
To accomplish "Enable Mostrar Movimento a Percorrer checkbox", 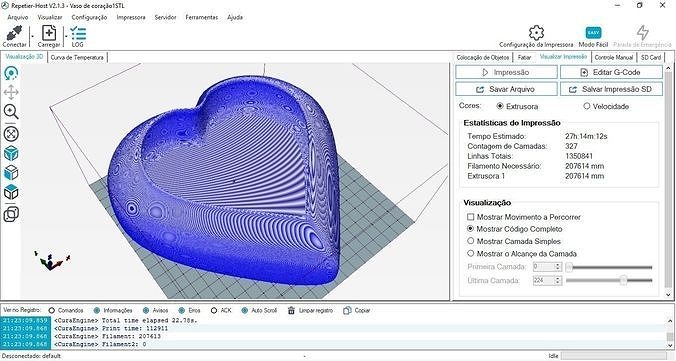I will [470, 217].
